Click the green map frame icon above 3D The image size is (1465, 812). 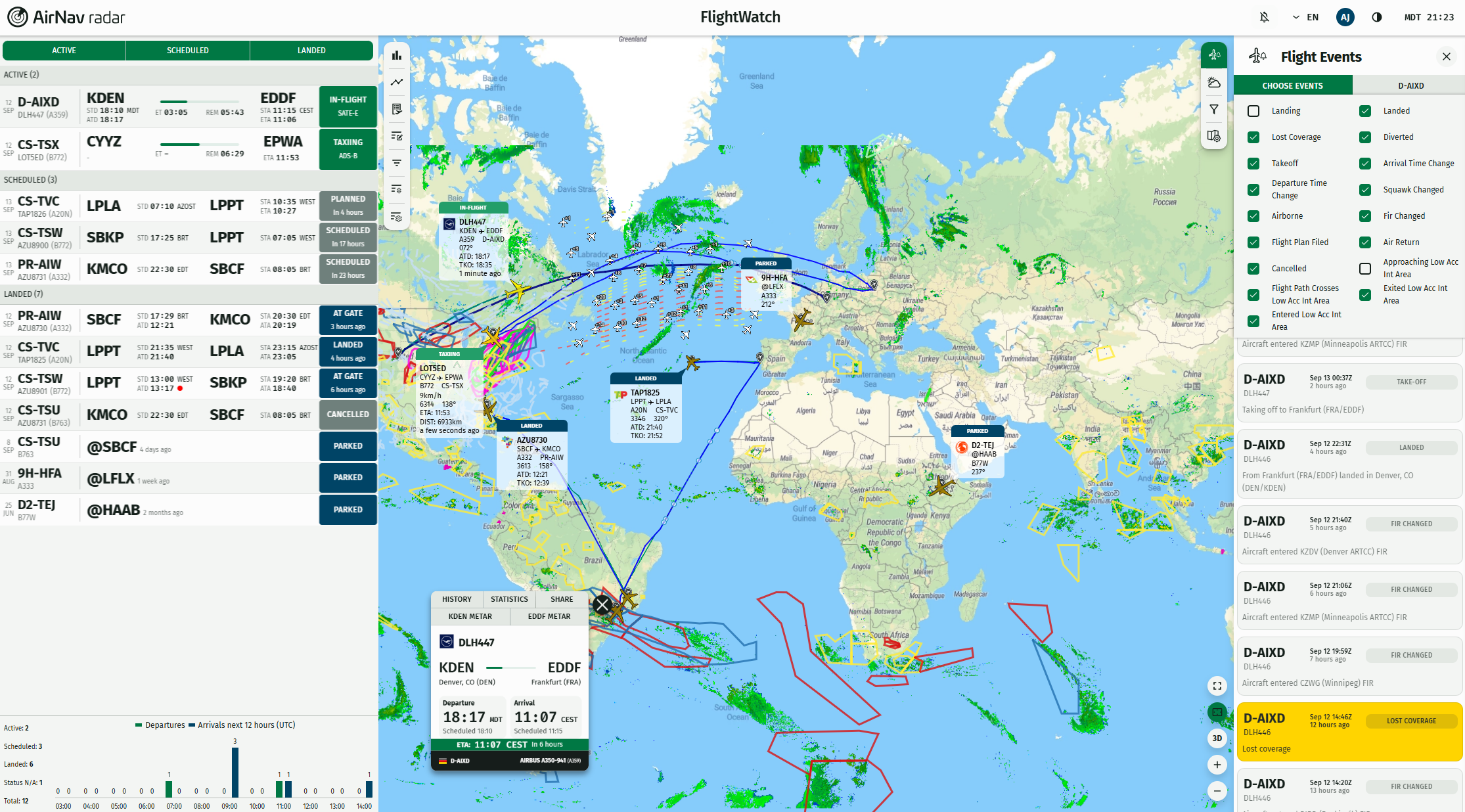click(x=1217, y=712)
